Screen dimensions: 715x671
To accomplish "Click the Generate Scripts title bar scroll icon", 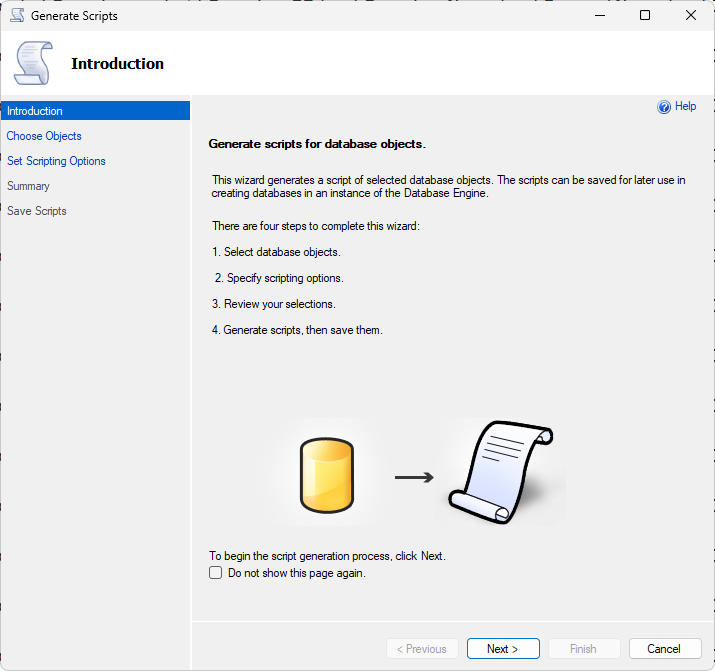I will 17,15.
